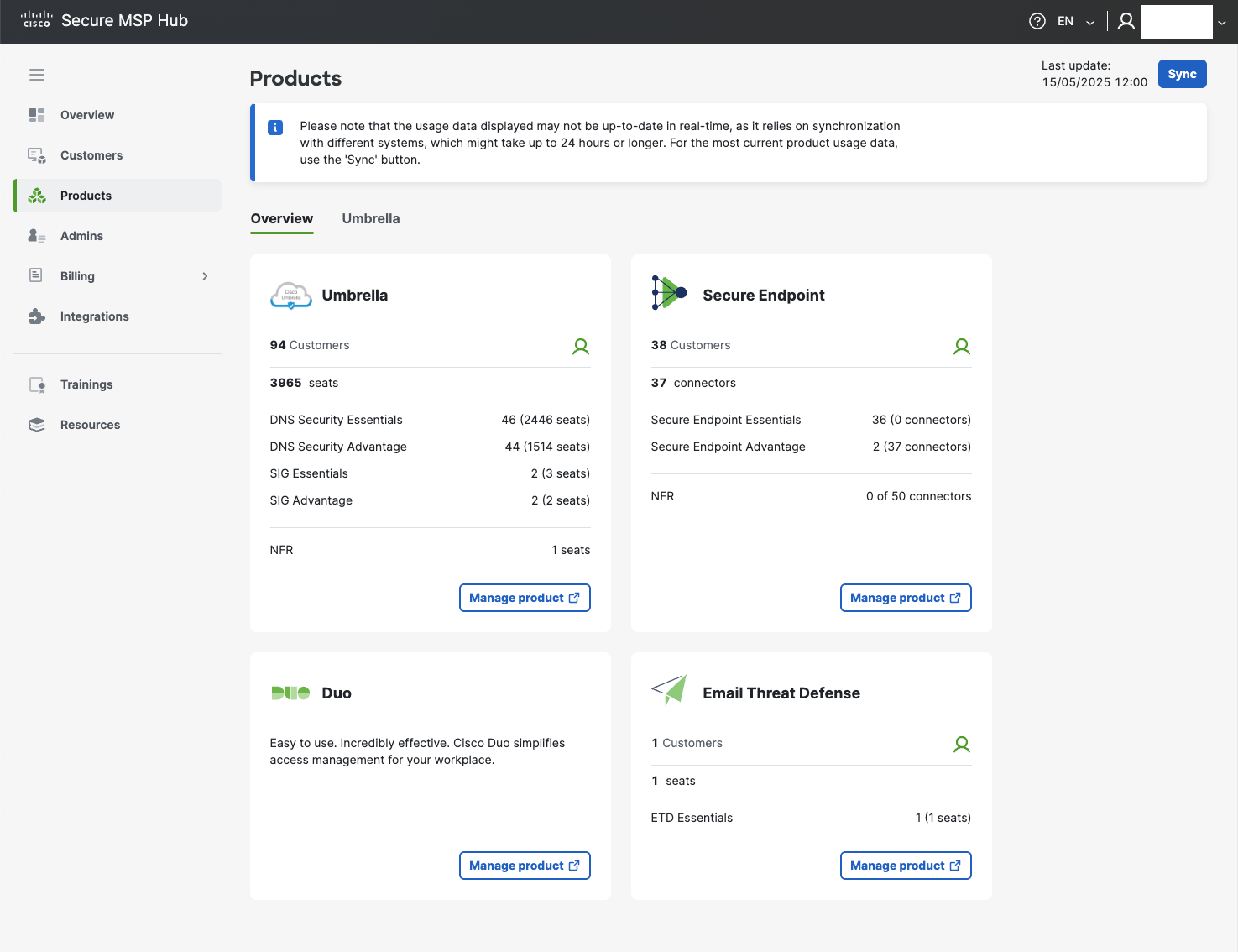Click the Umbrella cloud logo
Image resolution: width=1238 pixels, height=952 pixels.
click(291, 296)
